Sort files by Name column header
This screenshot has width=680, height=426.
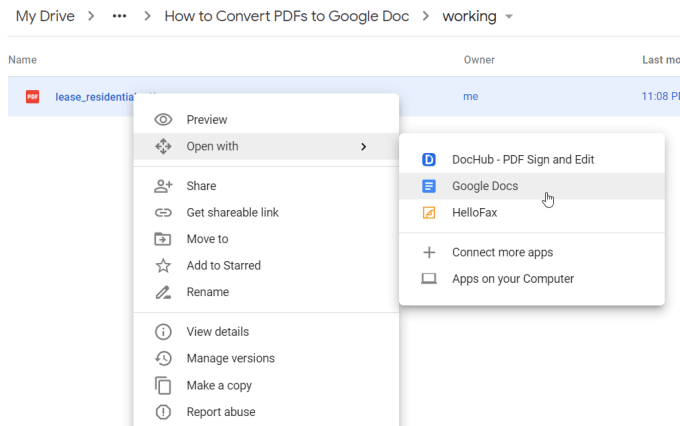[22, 60]
